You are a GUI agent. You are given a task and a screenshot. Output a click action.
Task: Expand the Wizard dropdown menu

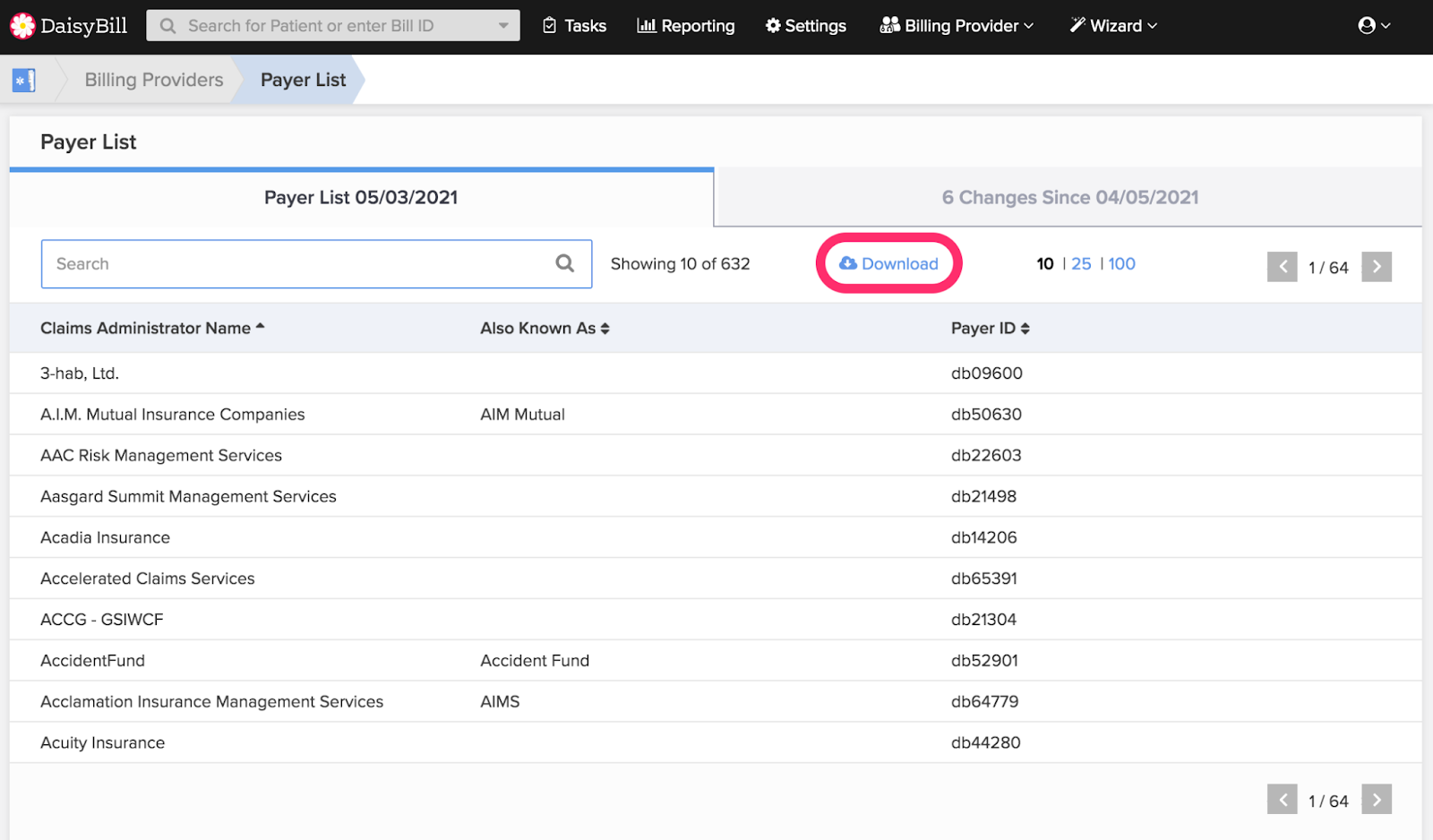click(x=1113, y=26)
